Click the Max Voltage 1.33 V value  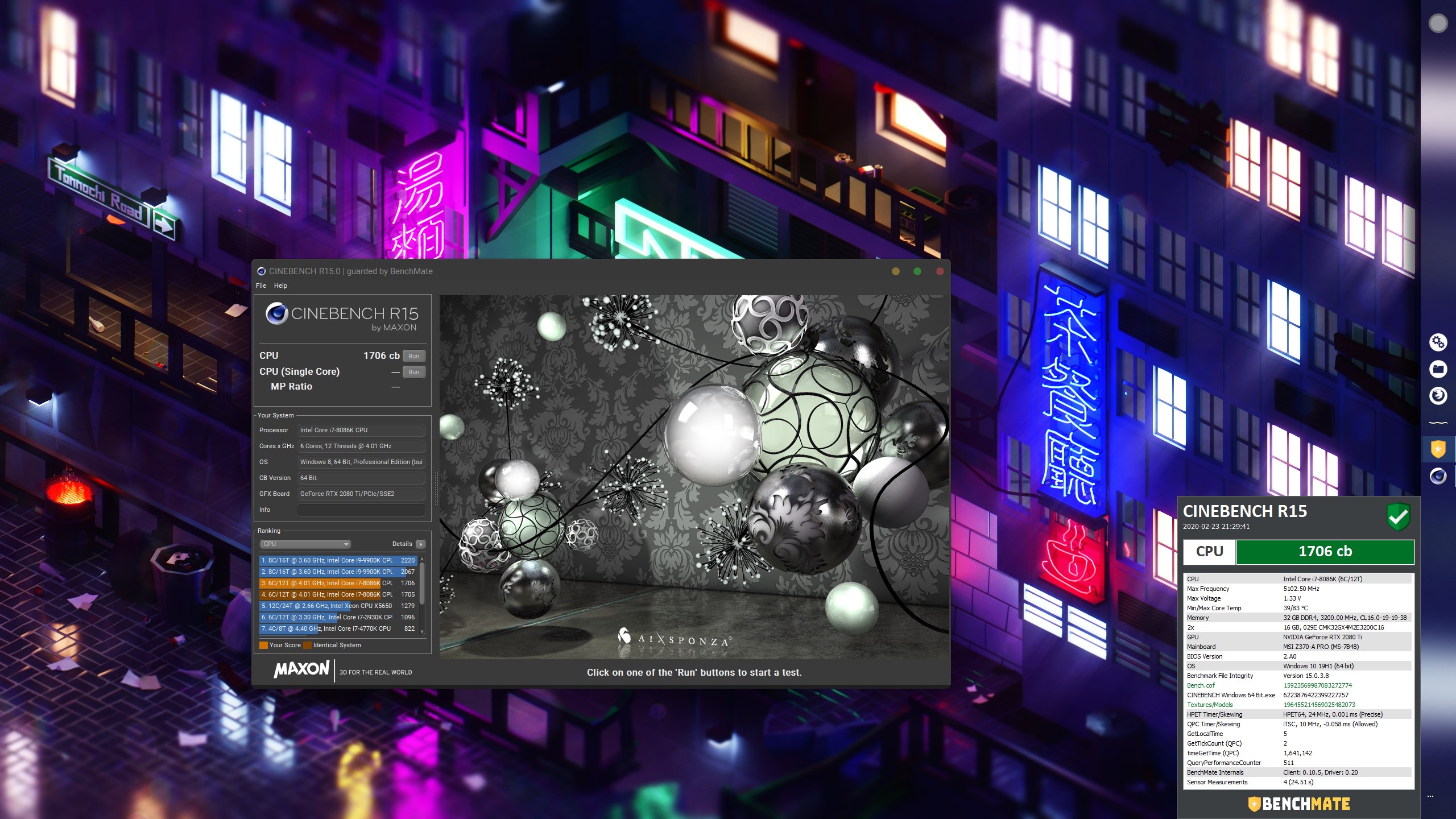[1292, 598]
